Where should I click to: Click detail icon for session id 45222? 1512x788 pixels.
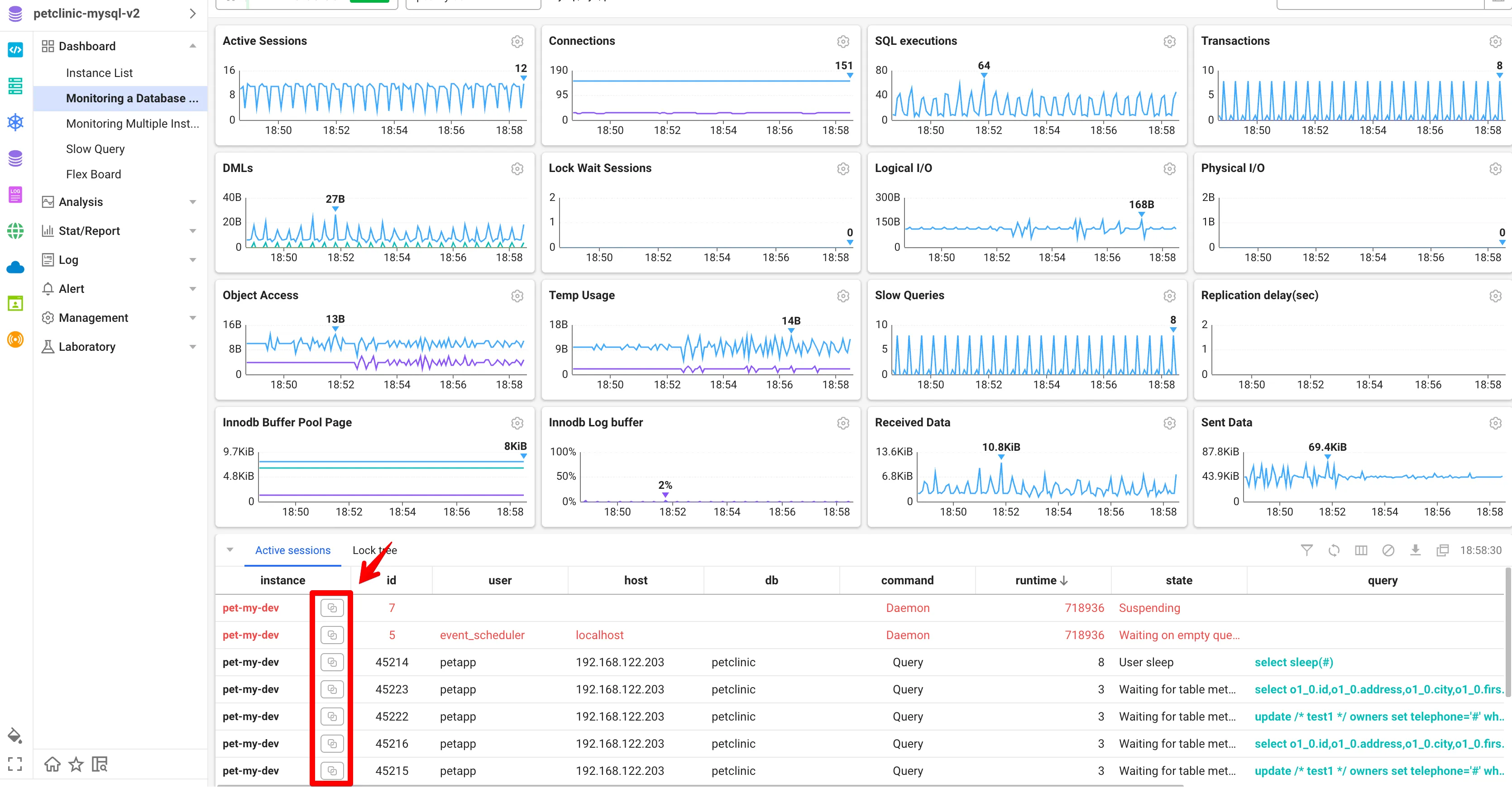pyautogui.click(x=332, y=716)
